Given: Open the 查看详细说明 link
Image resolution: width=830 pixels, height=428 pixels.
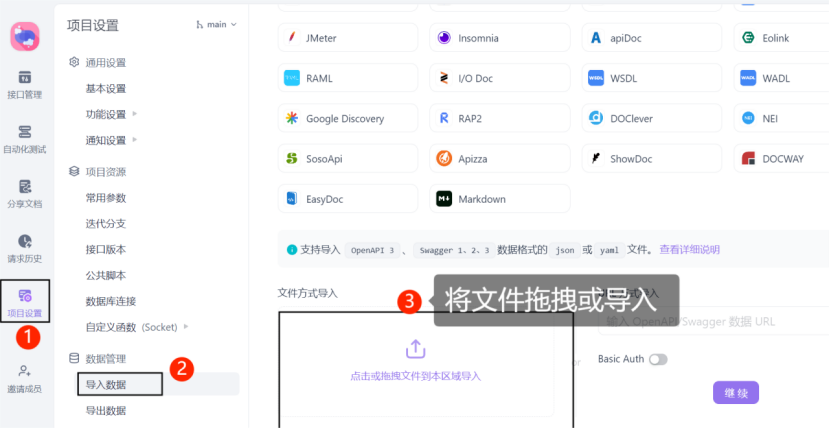Looking at the screenshot, I should pos(689,250).
